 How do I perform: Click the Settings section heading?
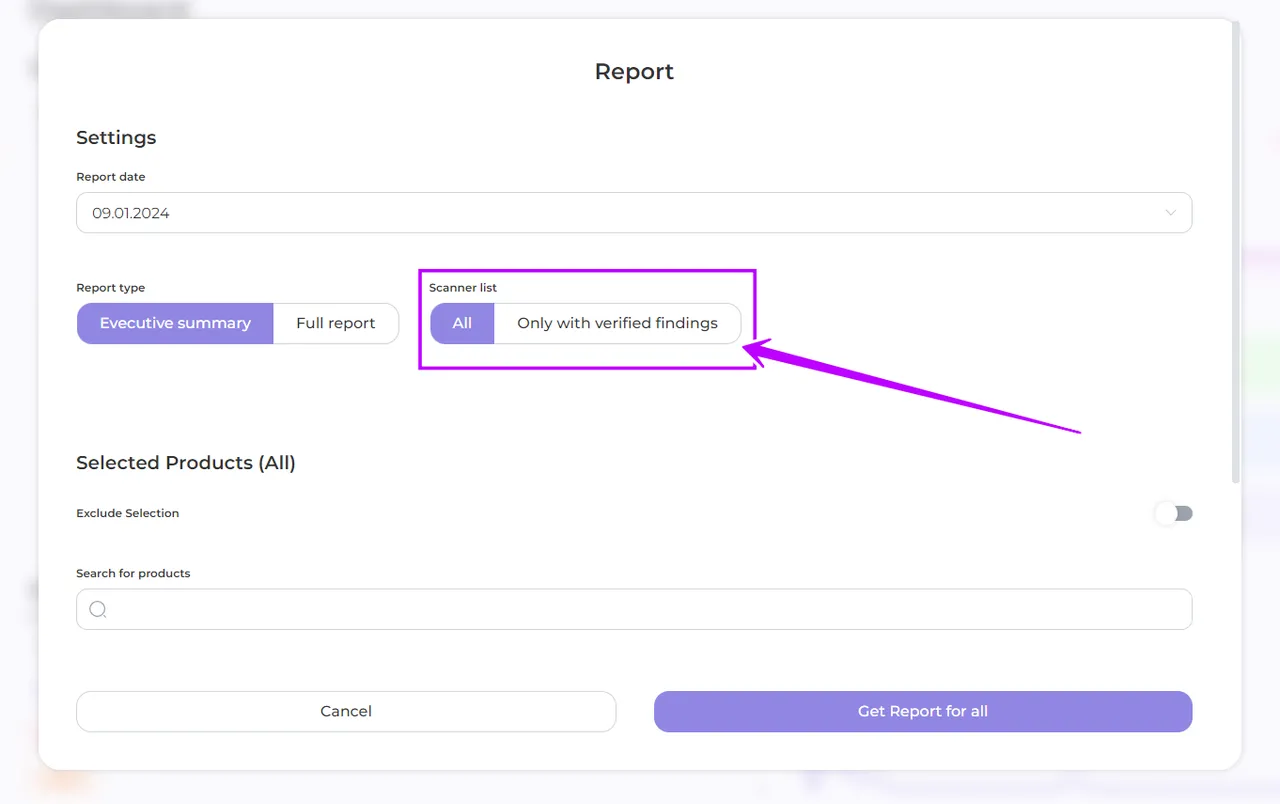[116, 137]
